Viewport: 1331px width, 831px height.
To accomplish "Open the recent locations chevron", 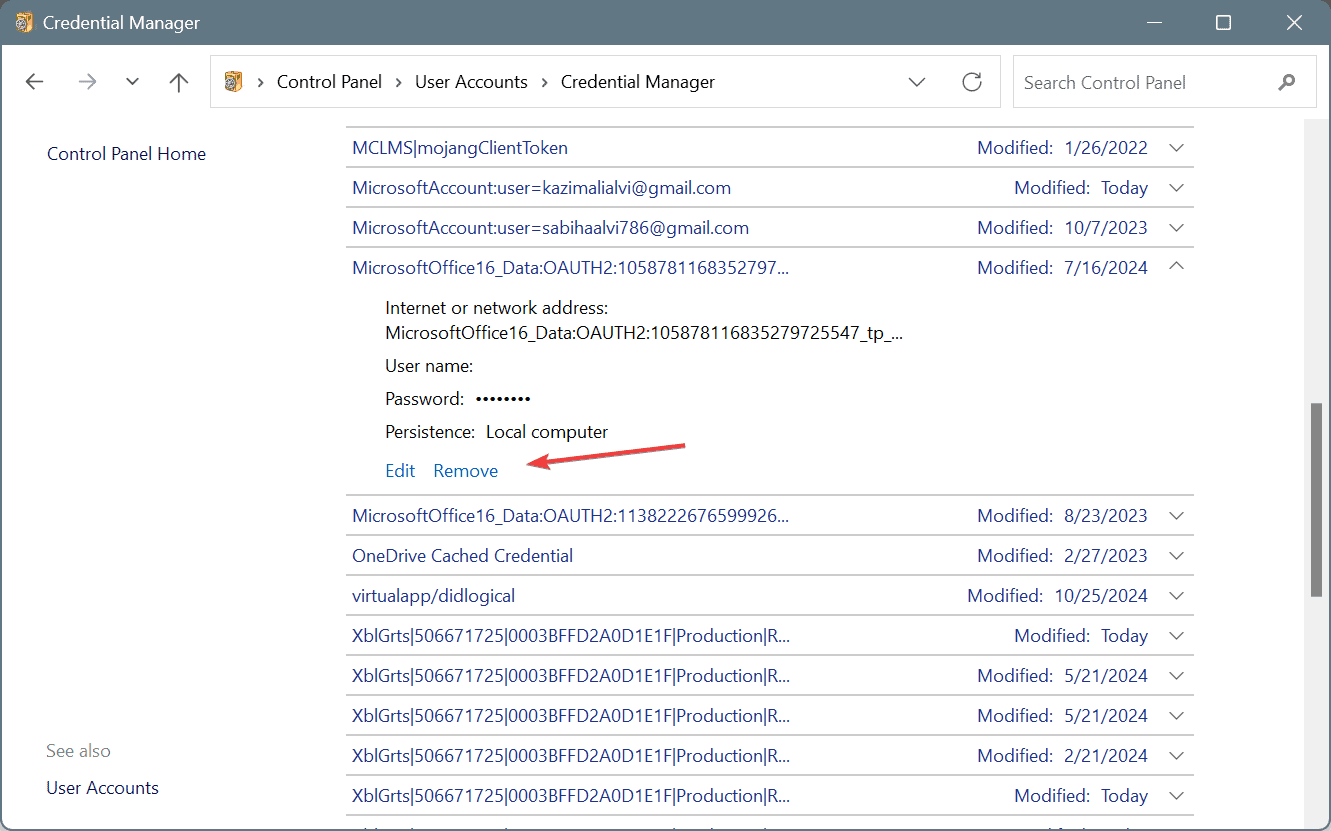I will coord(132,82).
